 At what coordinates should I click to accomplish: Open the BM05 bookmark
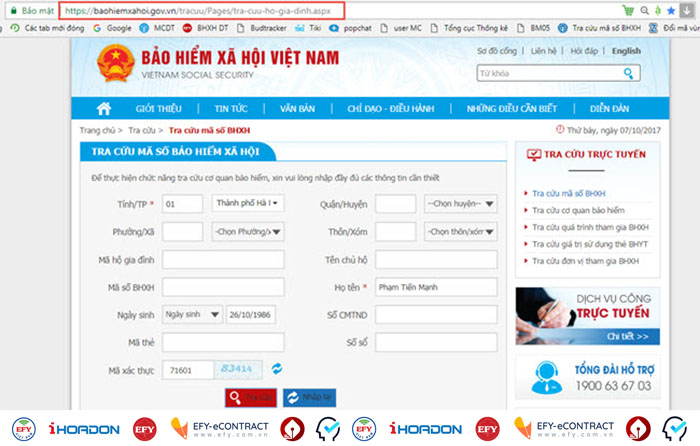533,28
